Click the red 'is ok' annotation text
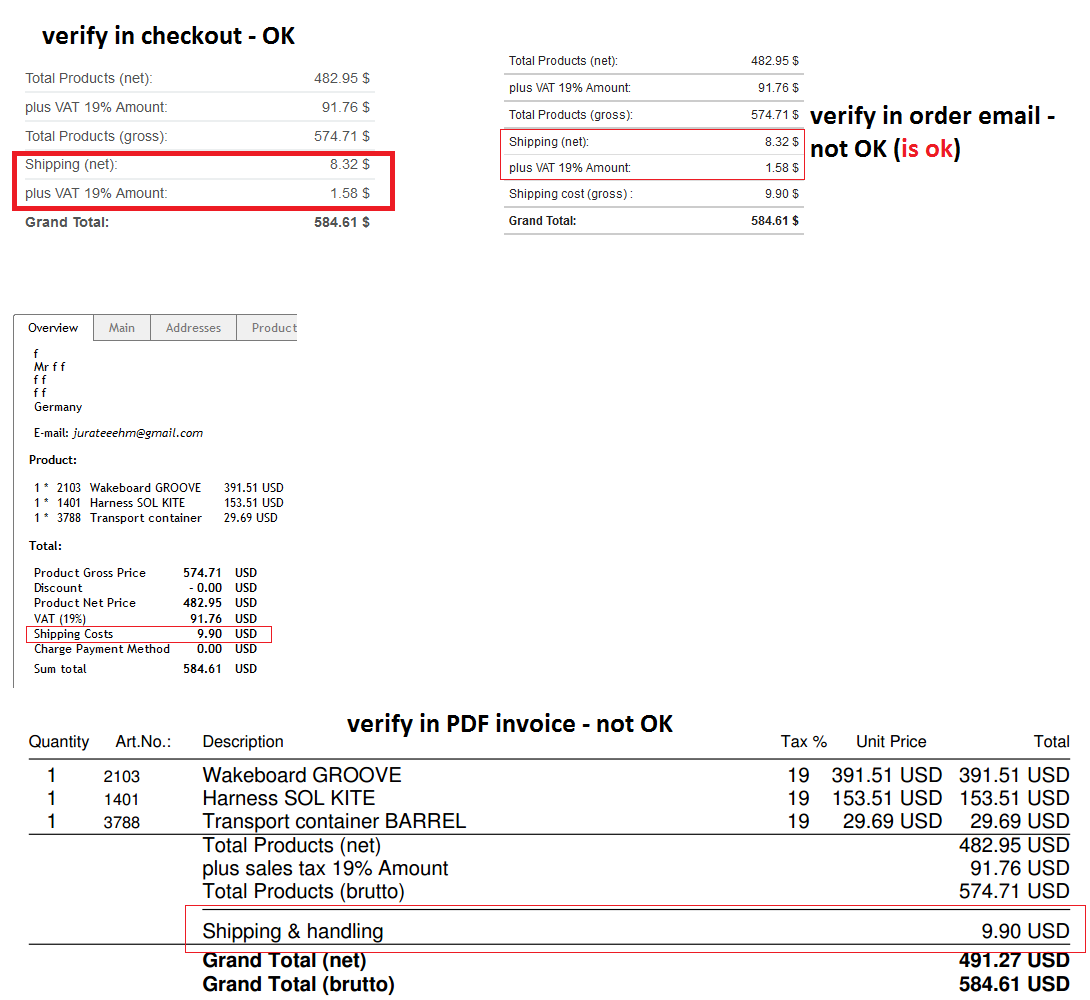The image size is (1090, 1000). click(x=929, y=150)
